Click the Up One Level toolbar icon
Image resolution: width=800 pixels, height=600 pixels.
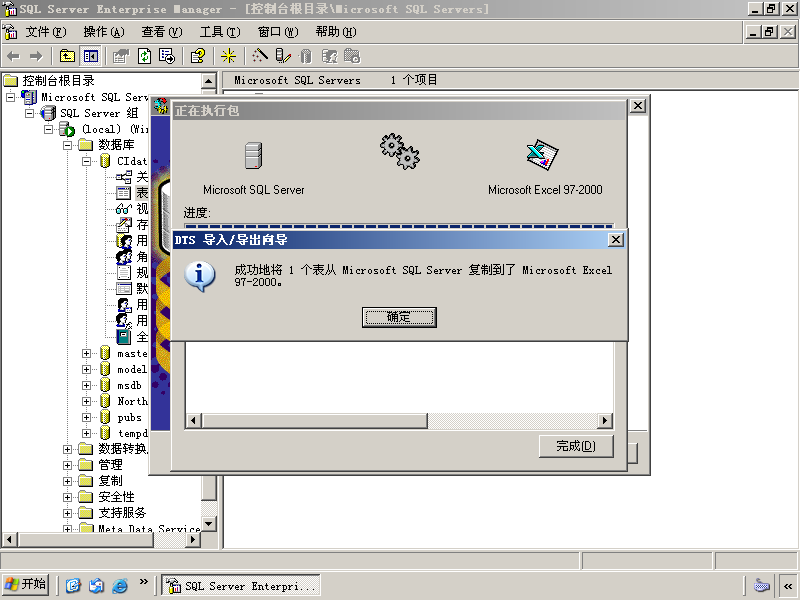(x=67, y=56)
